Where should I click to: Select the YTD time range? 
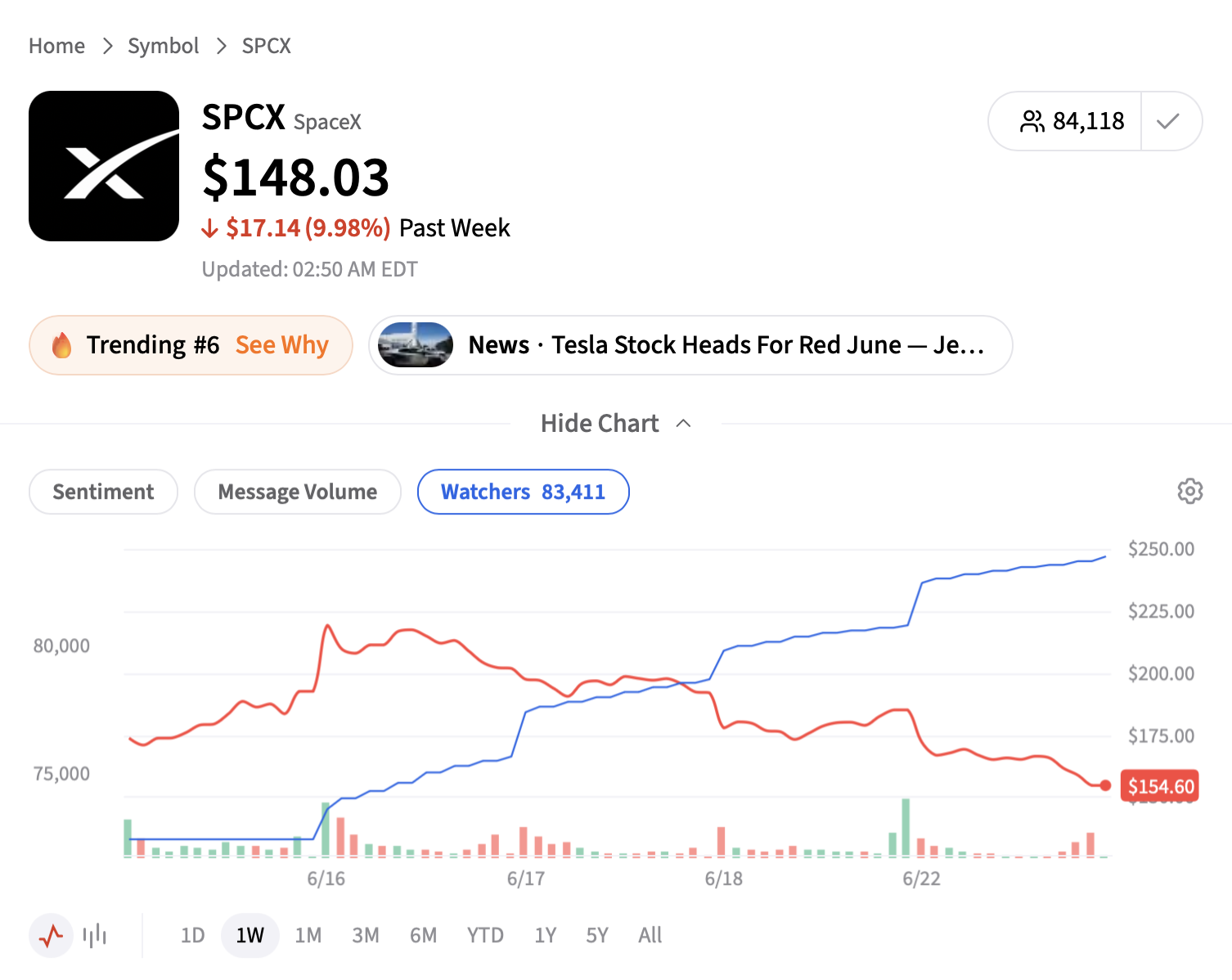(x=485, y=935)
